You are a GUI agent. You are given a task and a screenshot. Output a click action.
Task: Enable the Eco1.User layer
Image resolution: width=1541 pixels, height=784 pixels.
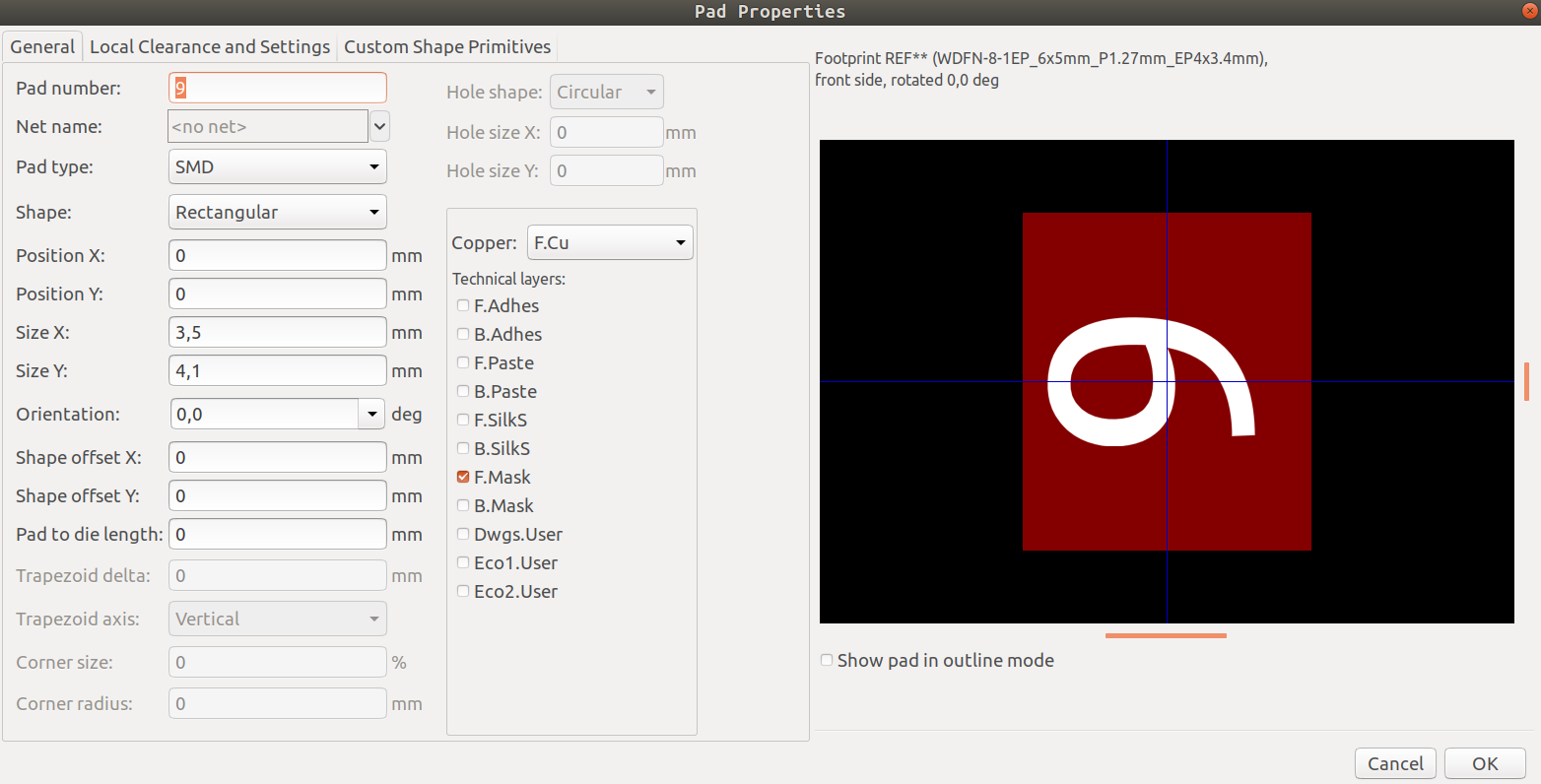pos(463,562)
